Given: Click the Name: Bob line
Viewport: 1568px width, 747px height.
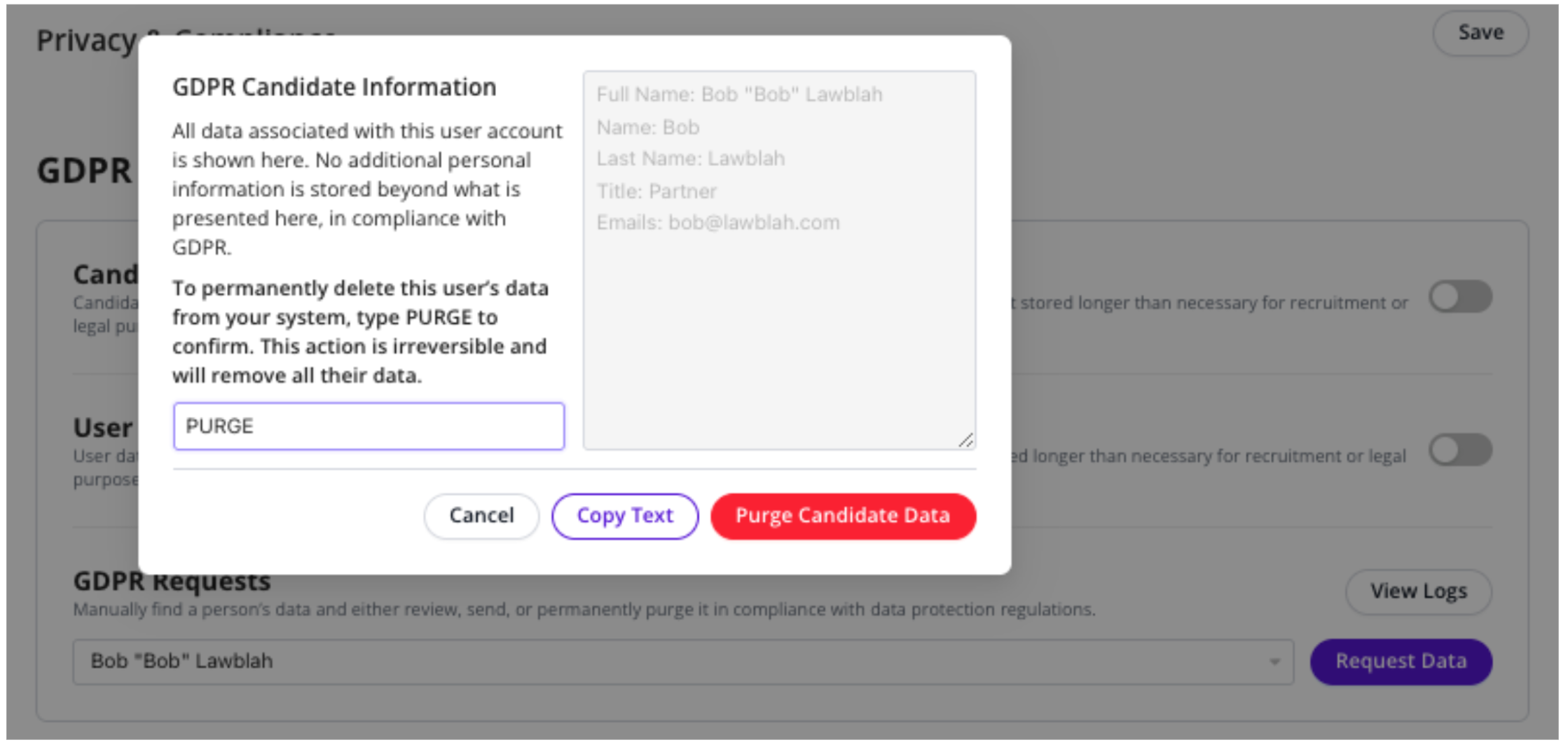Looking at the screenshot, I should pyautogui.click(x=647, y=128).
